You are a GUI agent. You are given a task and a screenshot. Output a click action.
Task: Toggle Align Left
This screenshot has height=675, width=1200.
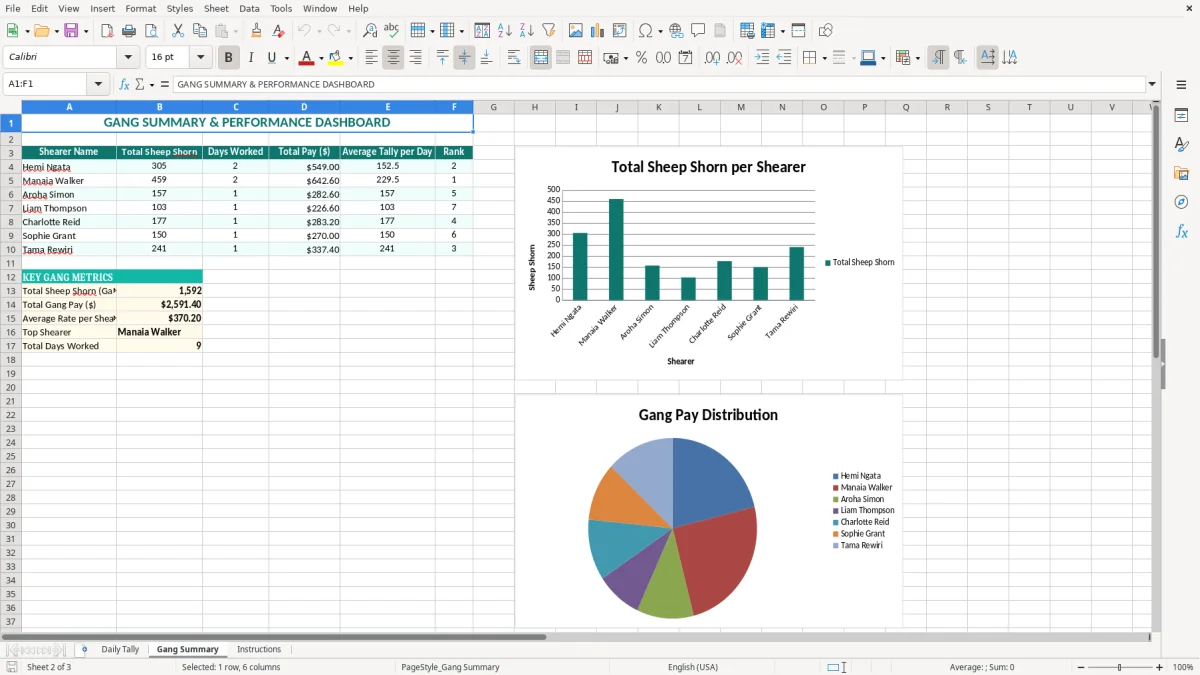pos(371,58)
